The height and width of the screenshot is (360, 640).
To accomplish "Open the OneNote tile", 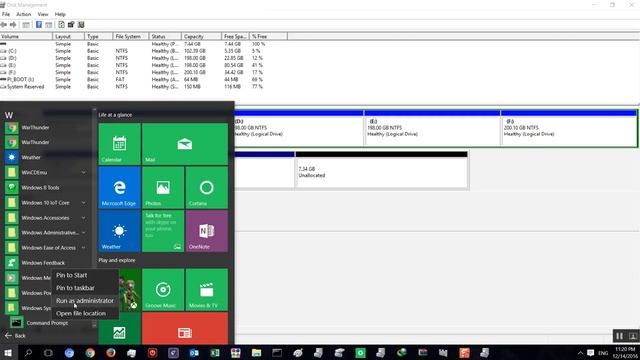I will pos(207,231).
